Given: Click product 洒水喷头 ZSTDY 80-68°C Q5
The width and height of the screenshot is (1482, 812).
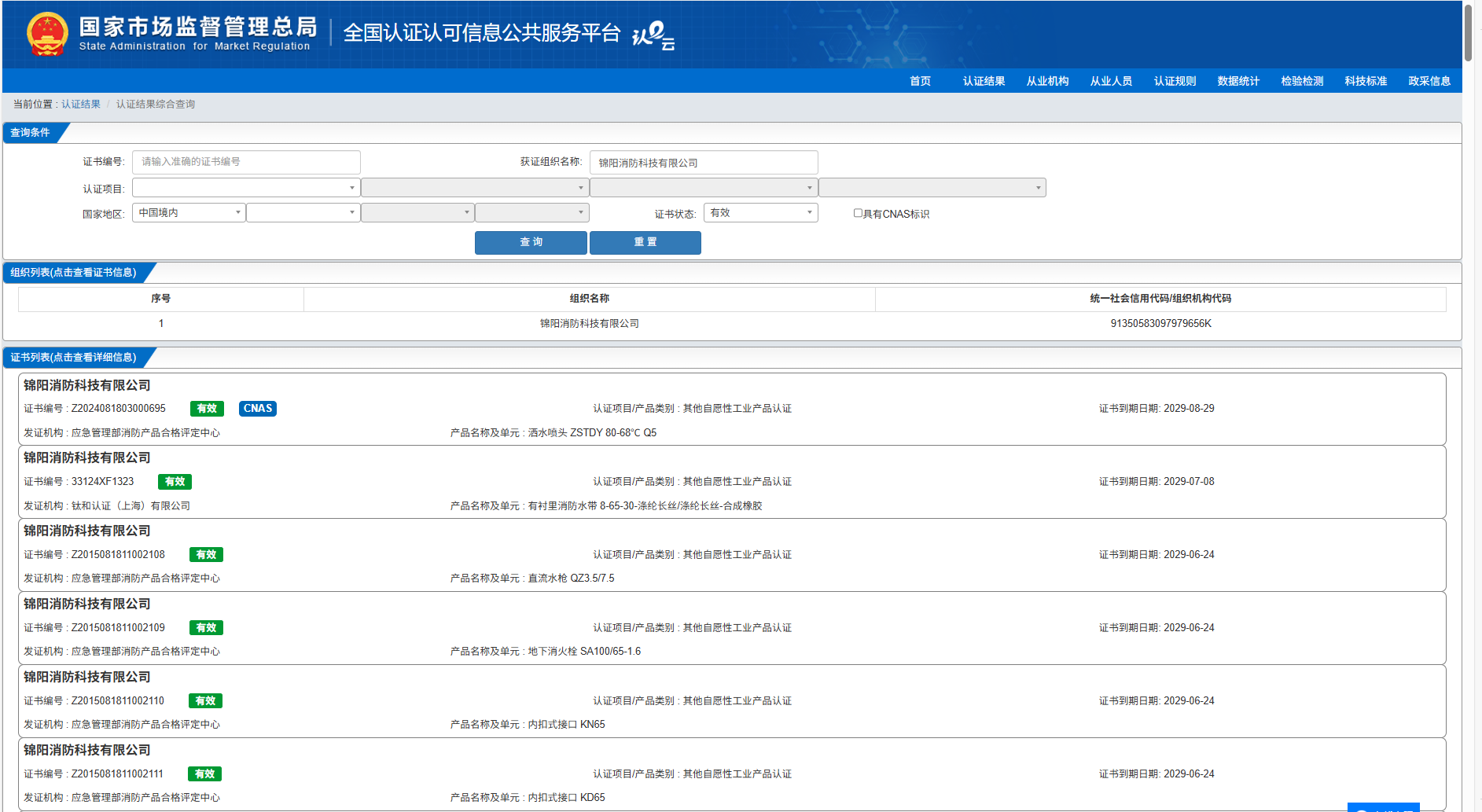Looking at the screenshot, I should point(592,433).
